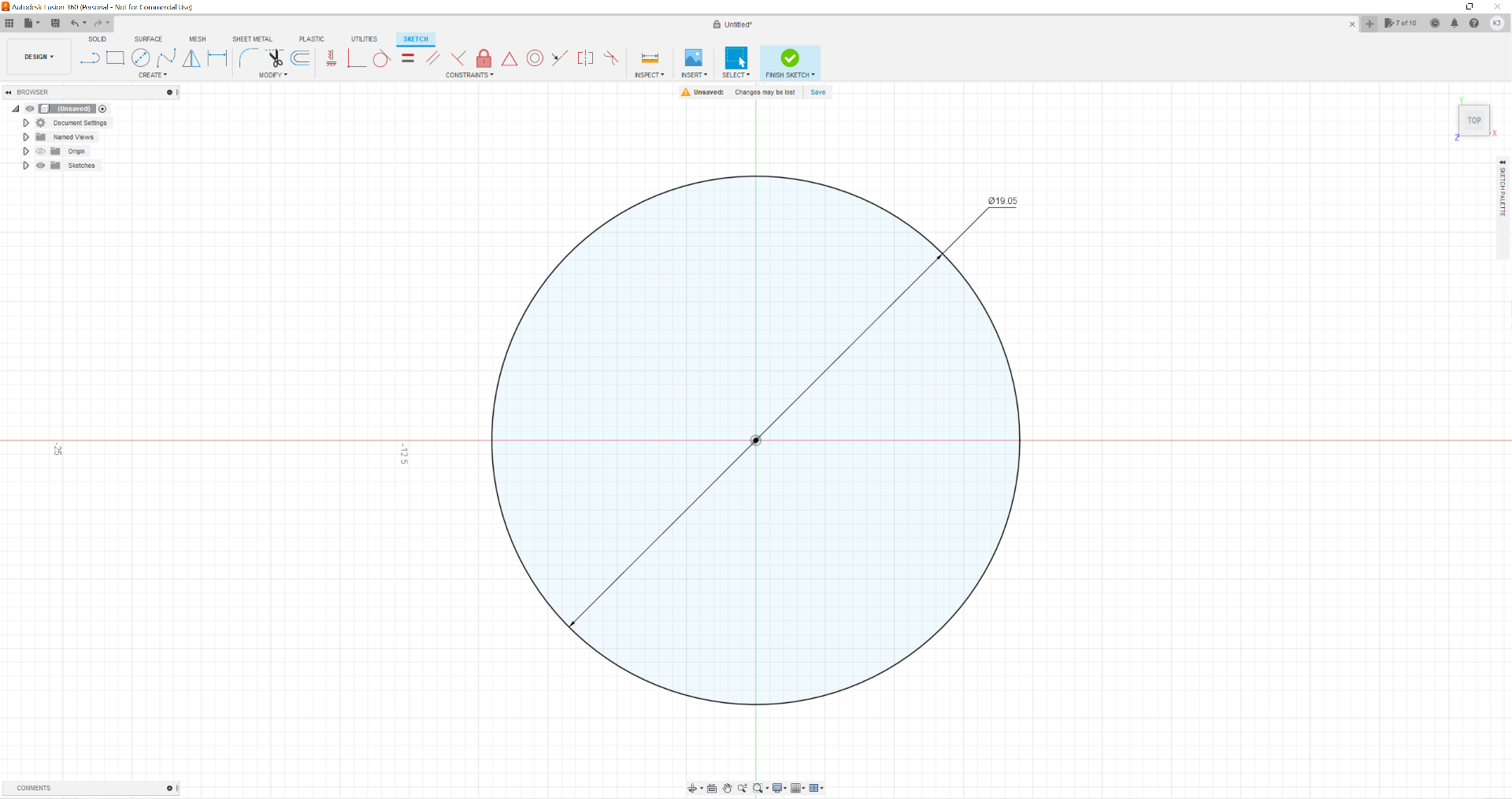The width and height of the screenshot is (1512, 799).
Task: Switch to the SOLID tab
Action: [x=97, y=39]
